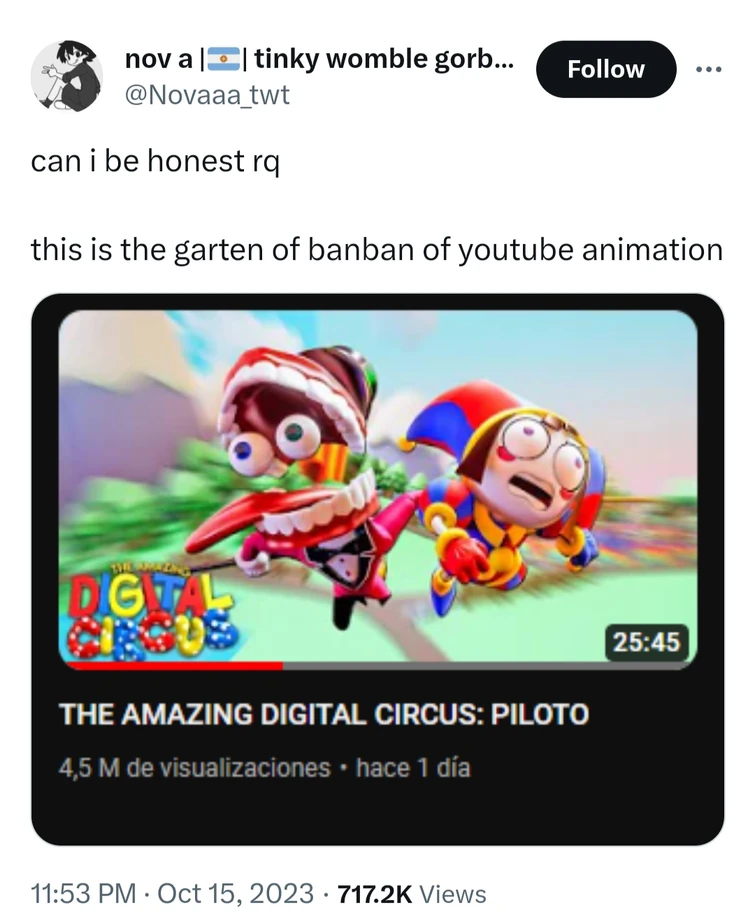
Task: Click the title THE AMAZING DIGITAL CIRCUS: PILOTO
Action: 324,714
